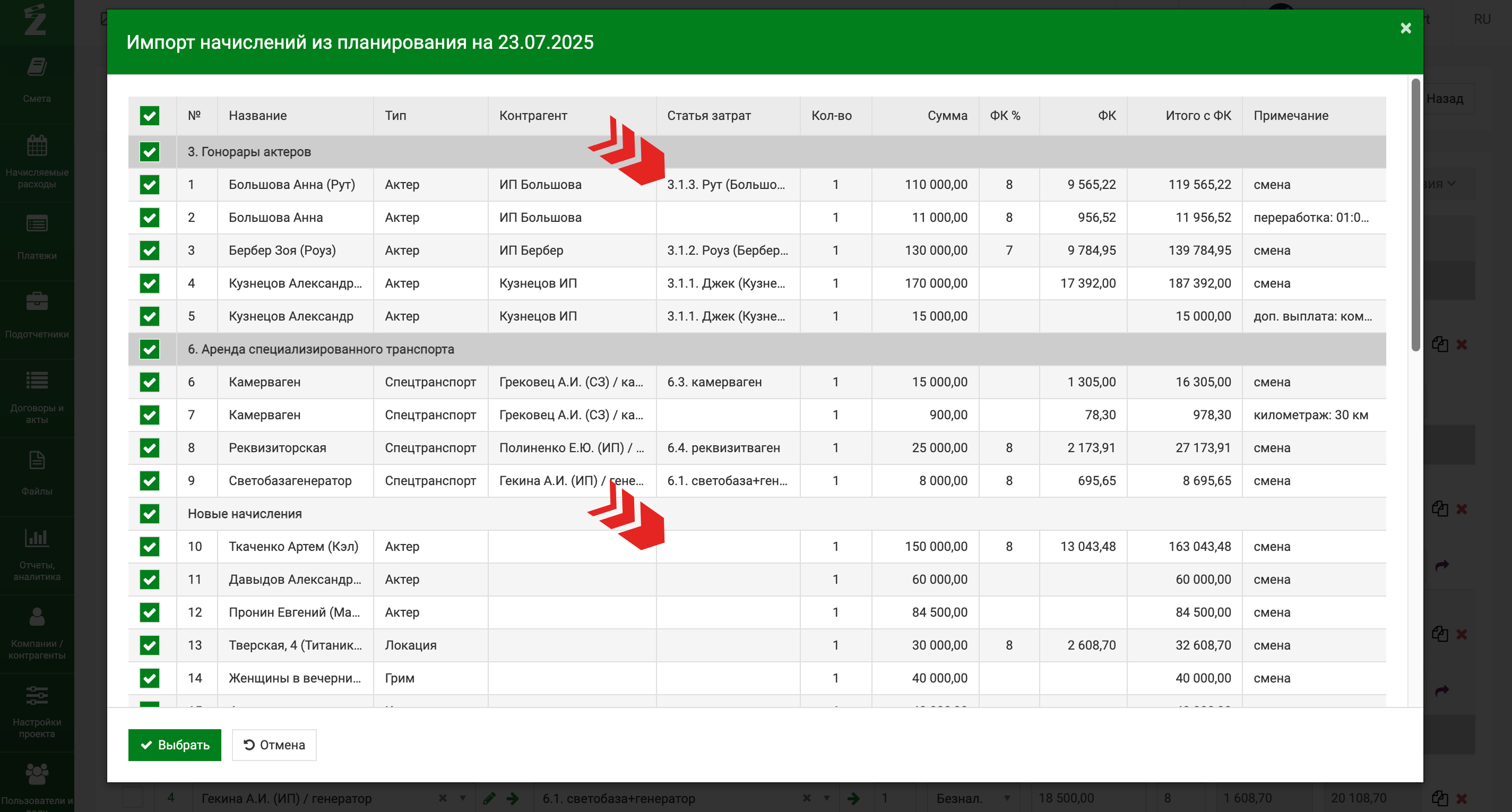Open Отчеты, аналитика chart icon
The height and width of the screenshot is (812, 1512).
pos(37,538)
